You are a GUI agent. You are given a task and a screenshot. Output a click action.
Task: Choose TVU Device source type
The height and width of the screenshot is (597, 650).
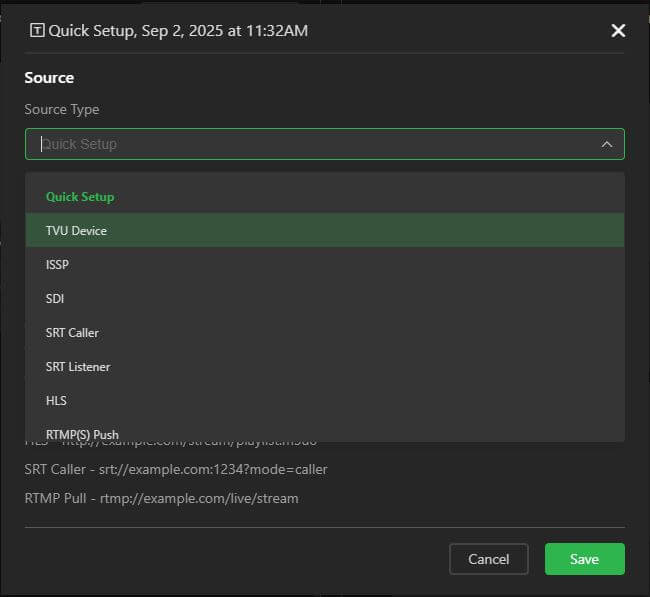coord(76,231)
